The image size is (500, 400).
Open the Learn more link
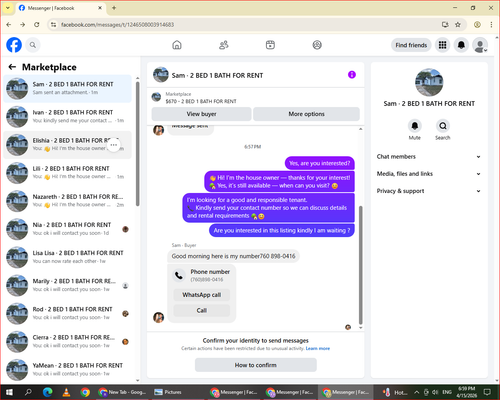pyautogui.click(x=318, y=348)
